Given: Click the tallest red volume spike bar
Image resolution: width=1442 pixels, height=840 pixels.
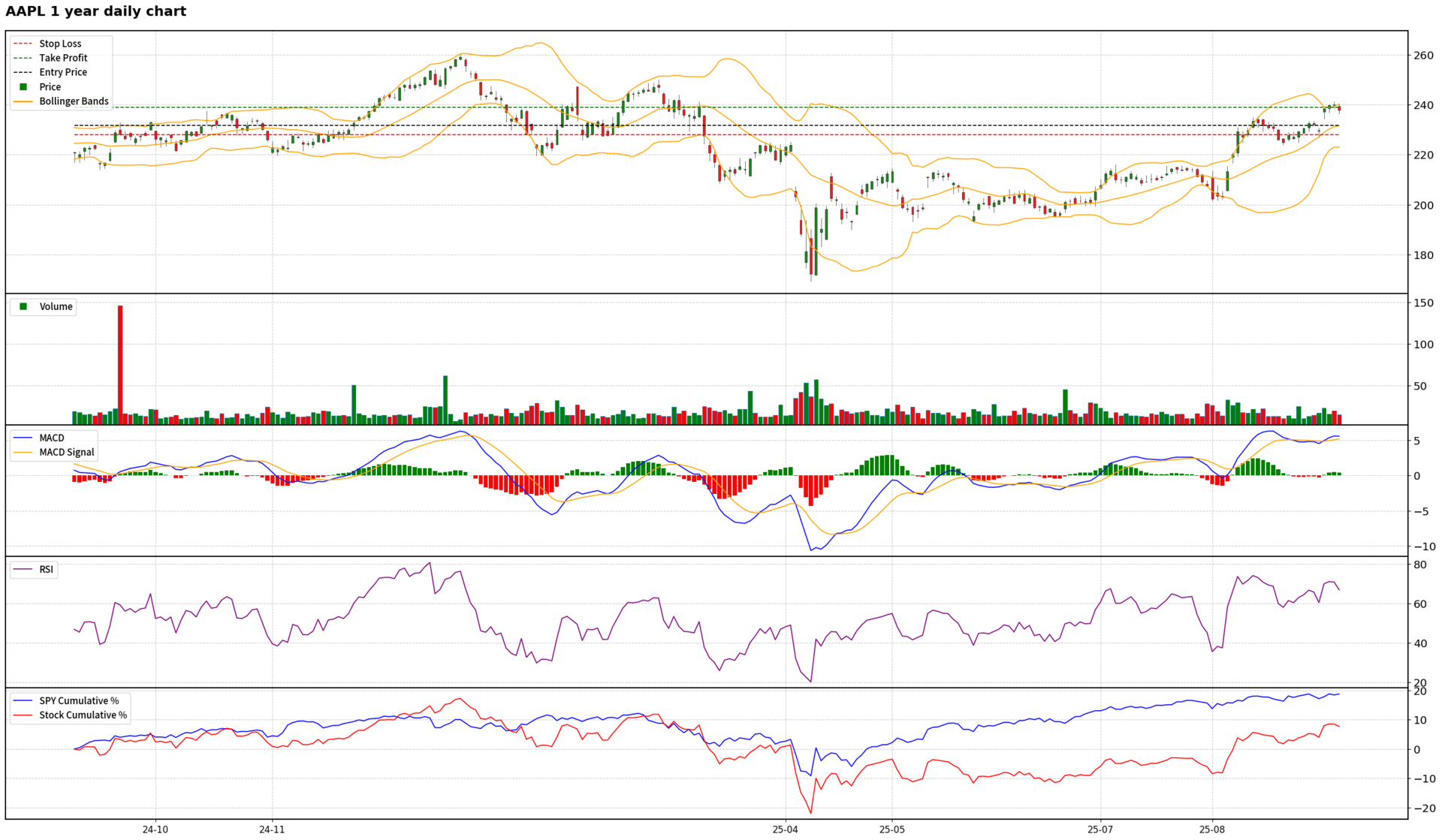Looking at the screenshot, I should pyautogui.click(x=120, y=364).
